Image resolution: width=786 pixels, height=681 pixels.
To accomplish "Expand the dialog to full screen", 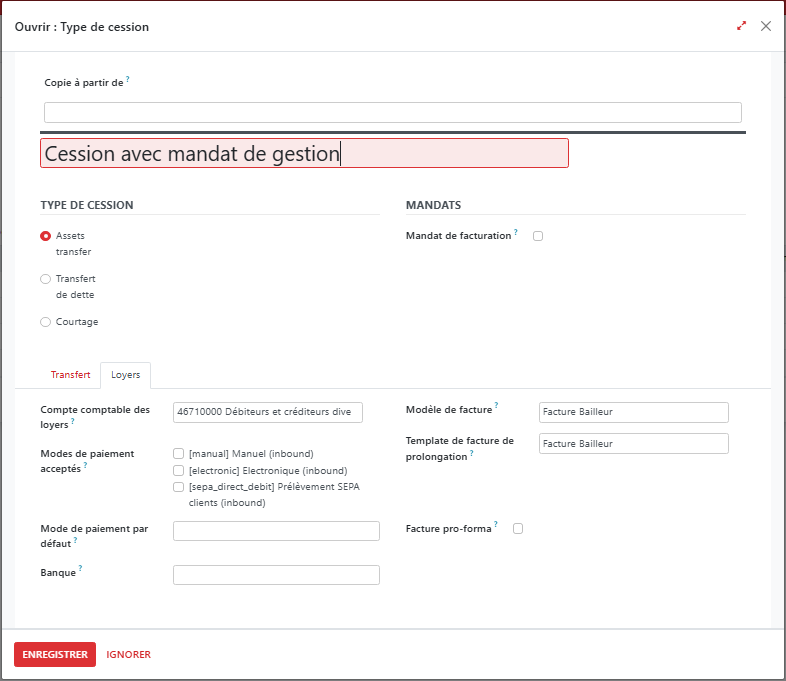I will pyautogui.click(x=741, y=26).
